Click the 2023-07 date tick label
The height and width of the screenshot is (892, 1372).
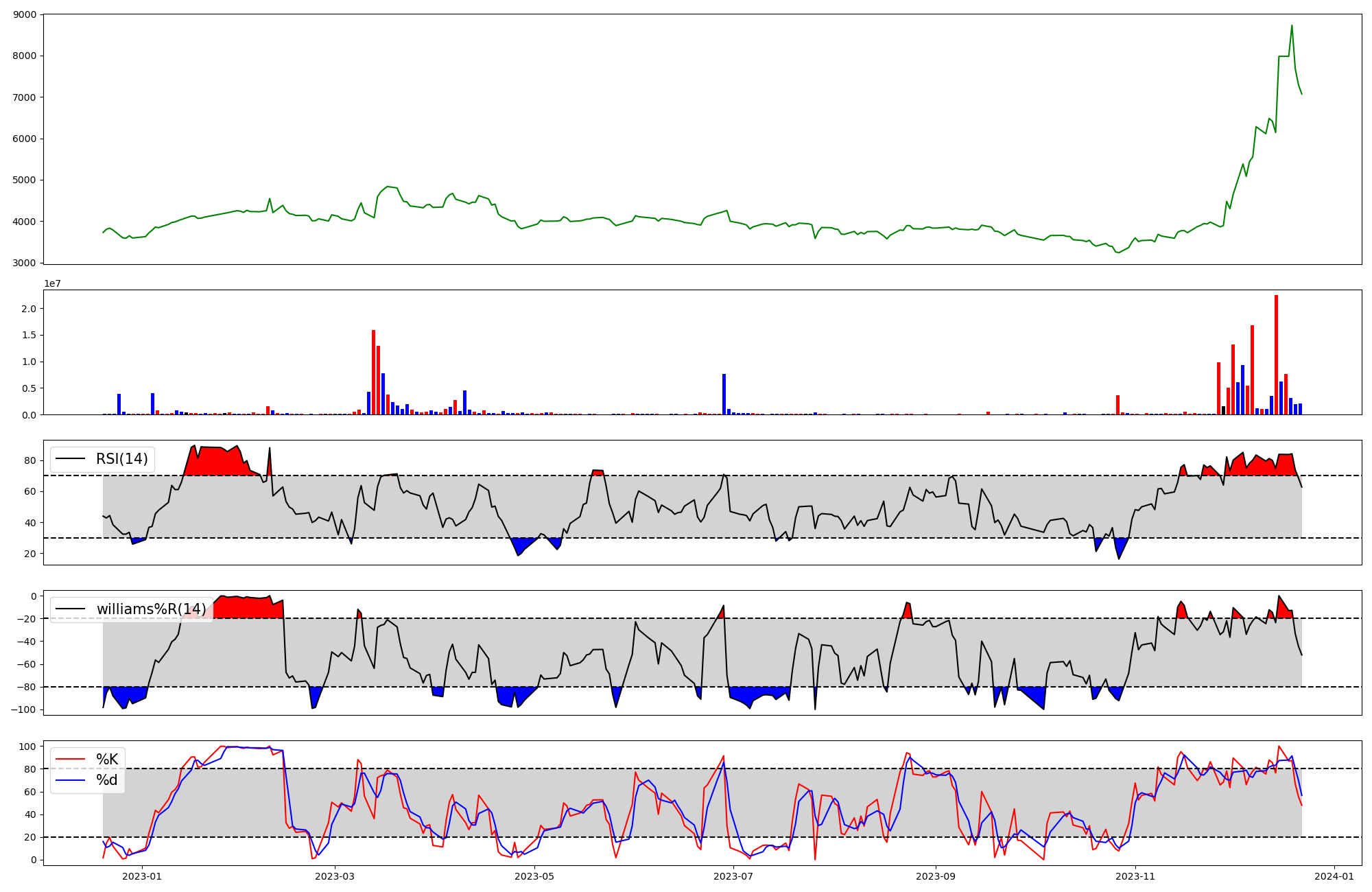tap(733, 876)
